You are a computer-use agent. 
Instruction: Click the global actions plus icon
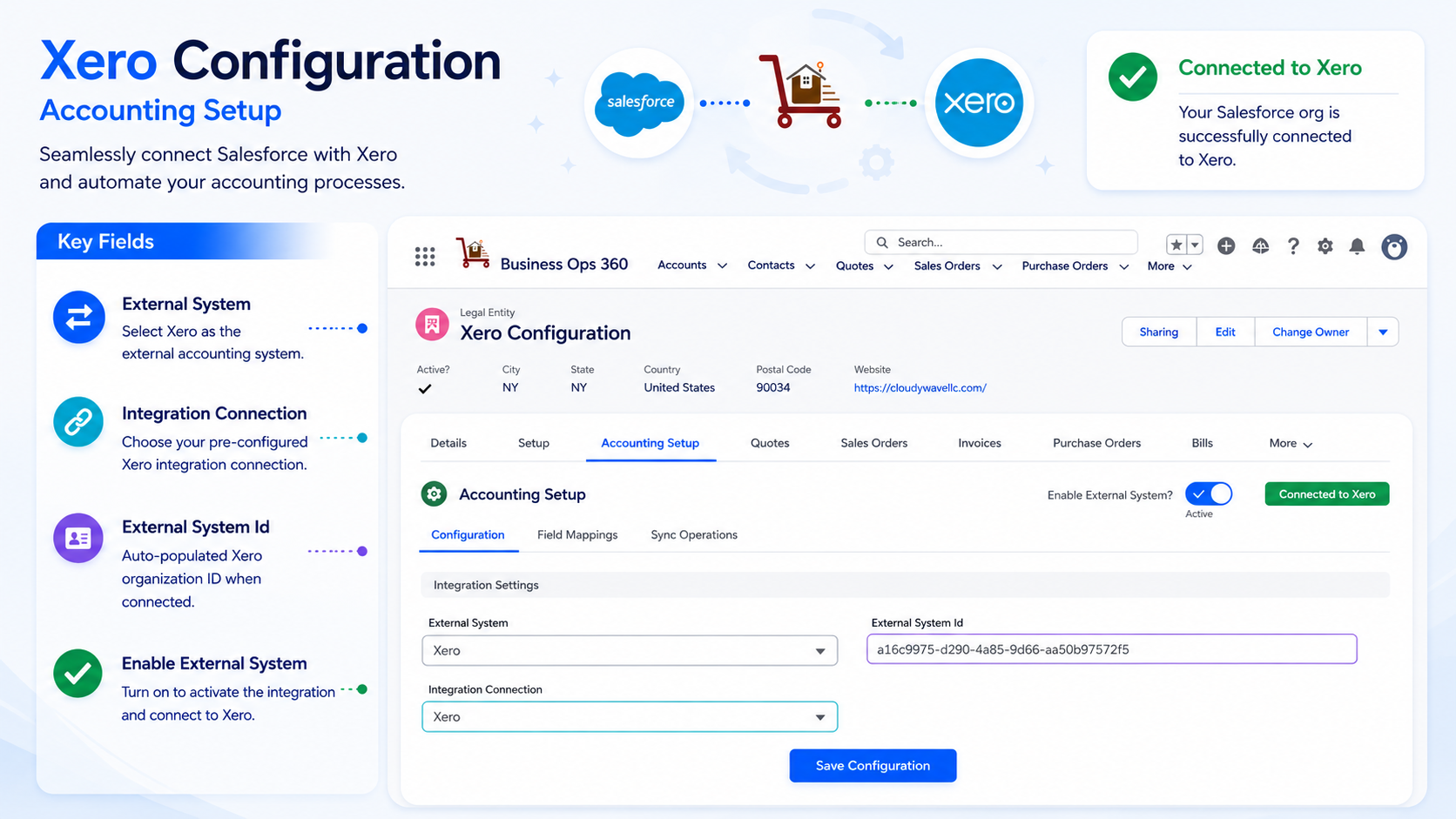coord(1226,246)
